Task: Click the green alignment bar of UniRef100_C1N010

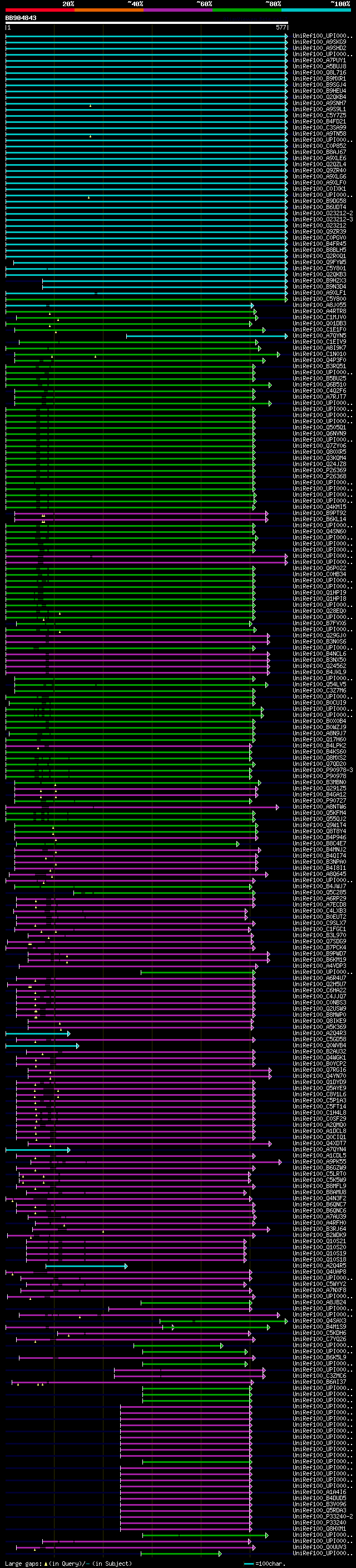Action: (x=147, y=354)
